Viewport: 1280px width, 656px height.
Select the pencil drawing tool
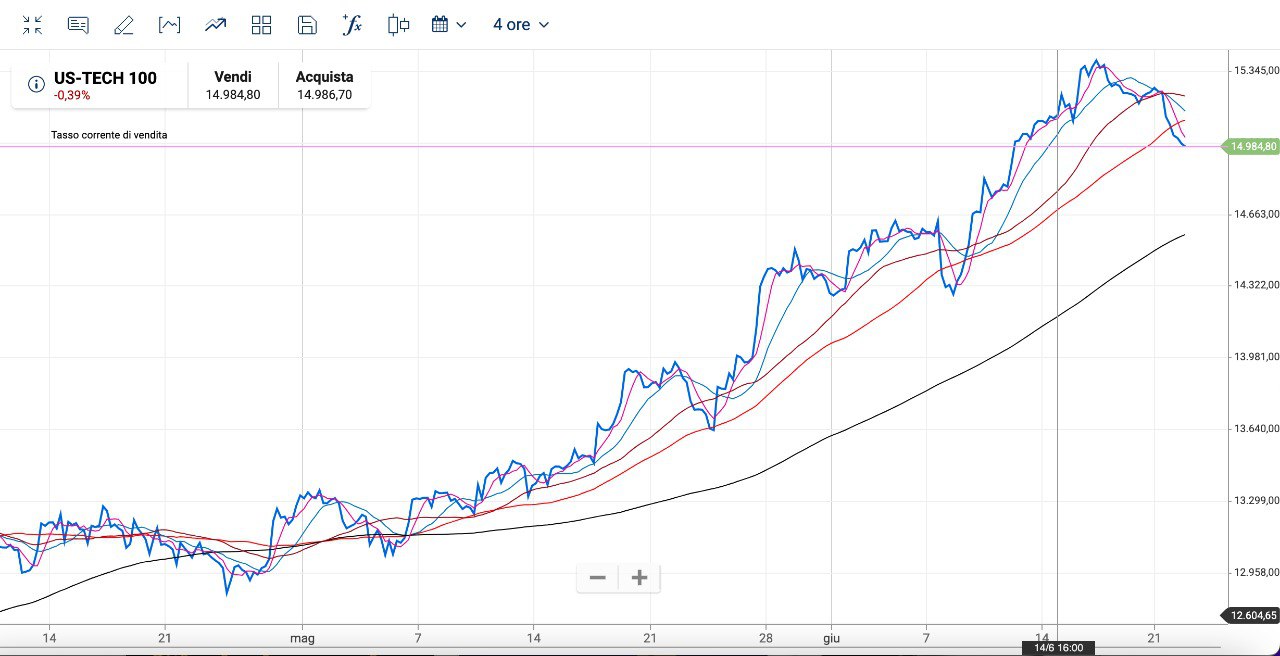(124, 25)
